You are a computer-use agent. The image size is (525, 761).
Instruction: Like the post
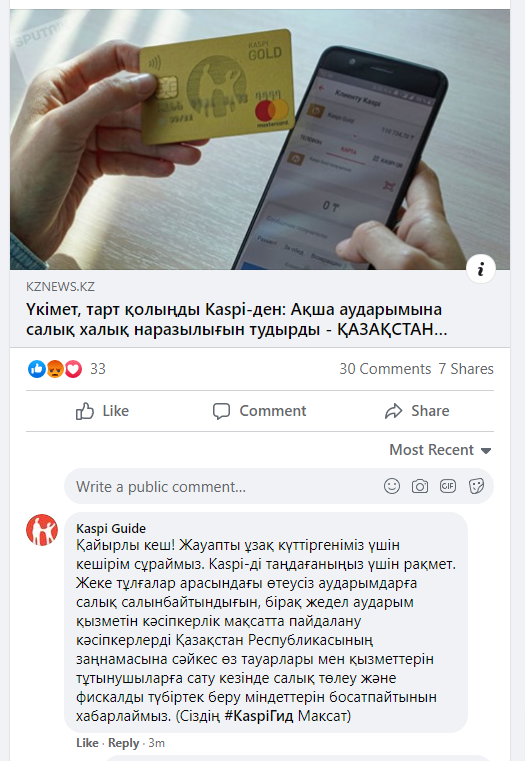[x=102, y=411]
